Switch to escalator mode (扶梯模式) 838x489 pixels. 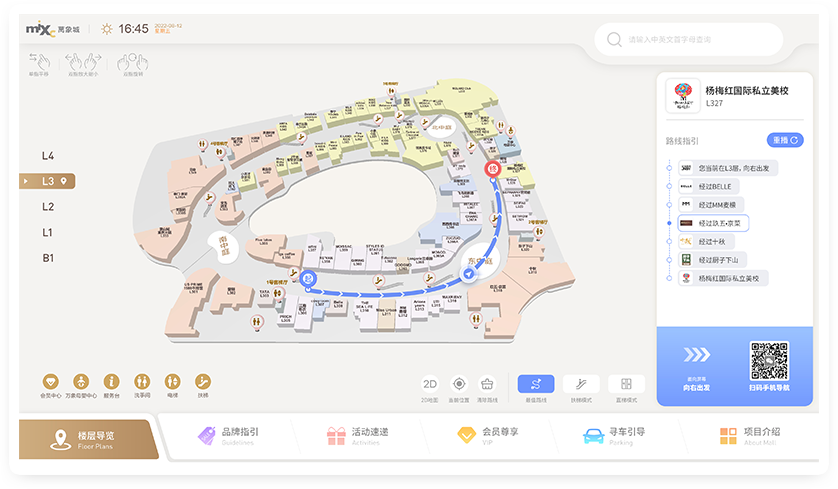click(x=581, y=383)
